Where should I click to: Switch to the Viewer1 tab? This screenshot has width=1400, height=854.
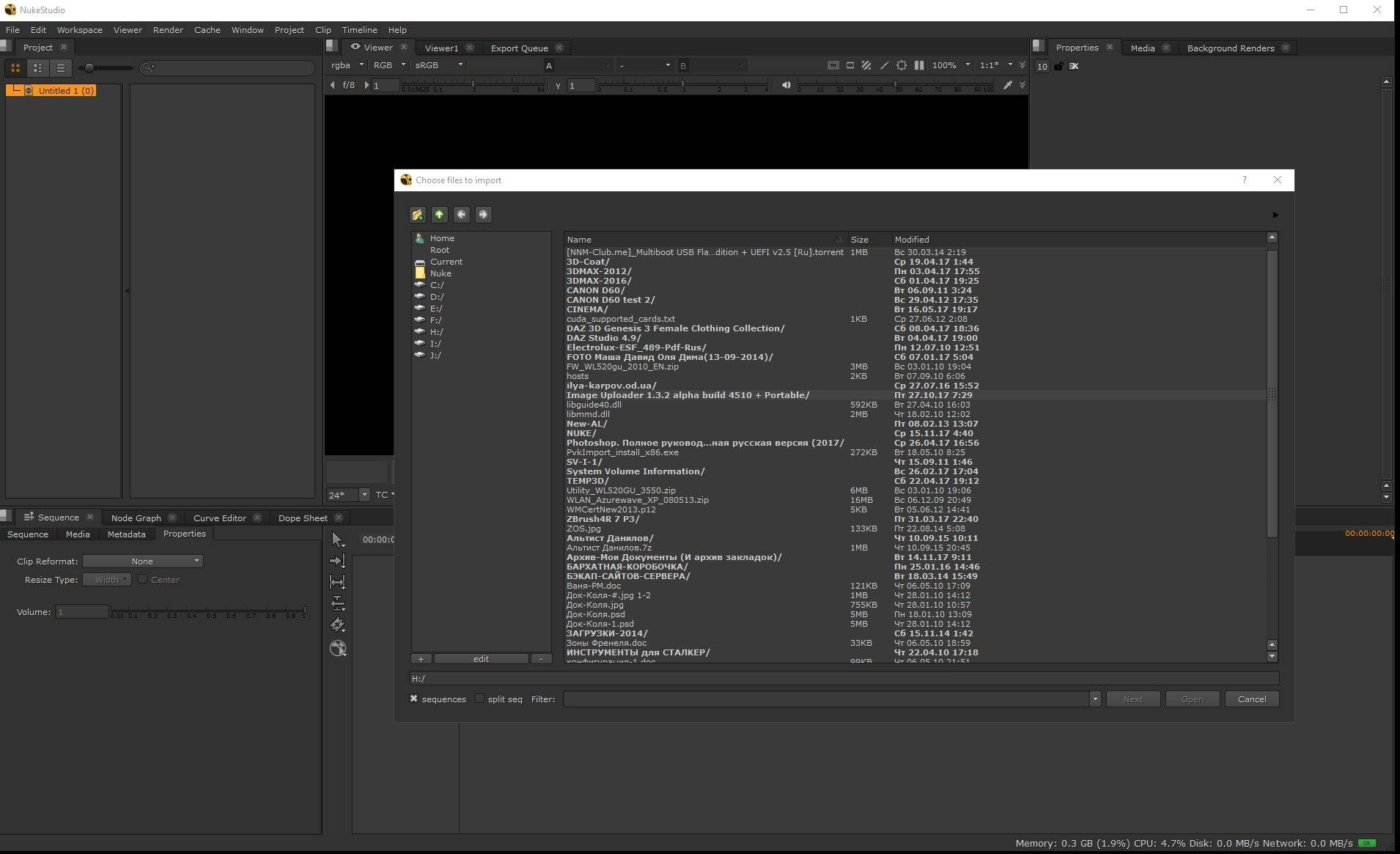pyautogui.click(x=441, y=48)
